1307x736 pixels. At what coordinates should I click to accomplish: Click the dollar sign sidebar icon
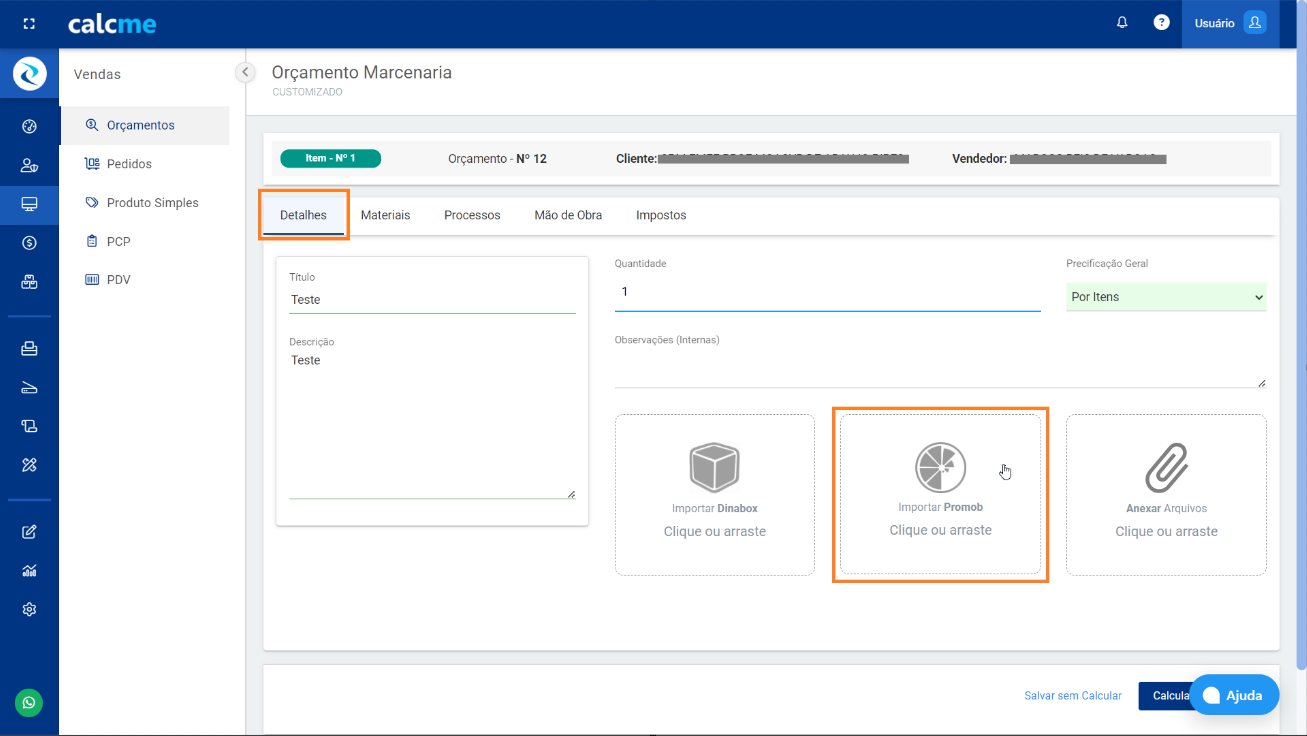29,243
